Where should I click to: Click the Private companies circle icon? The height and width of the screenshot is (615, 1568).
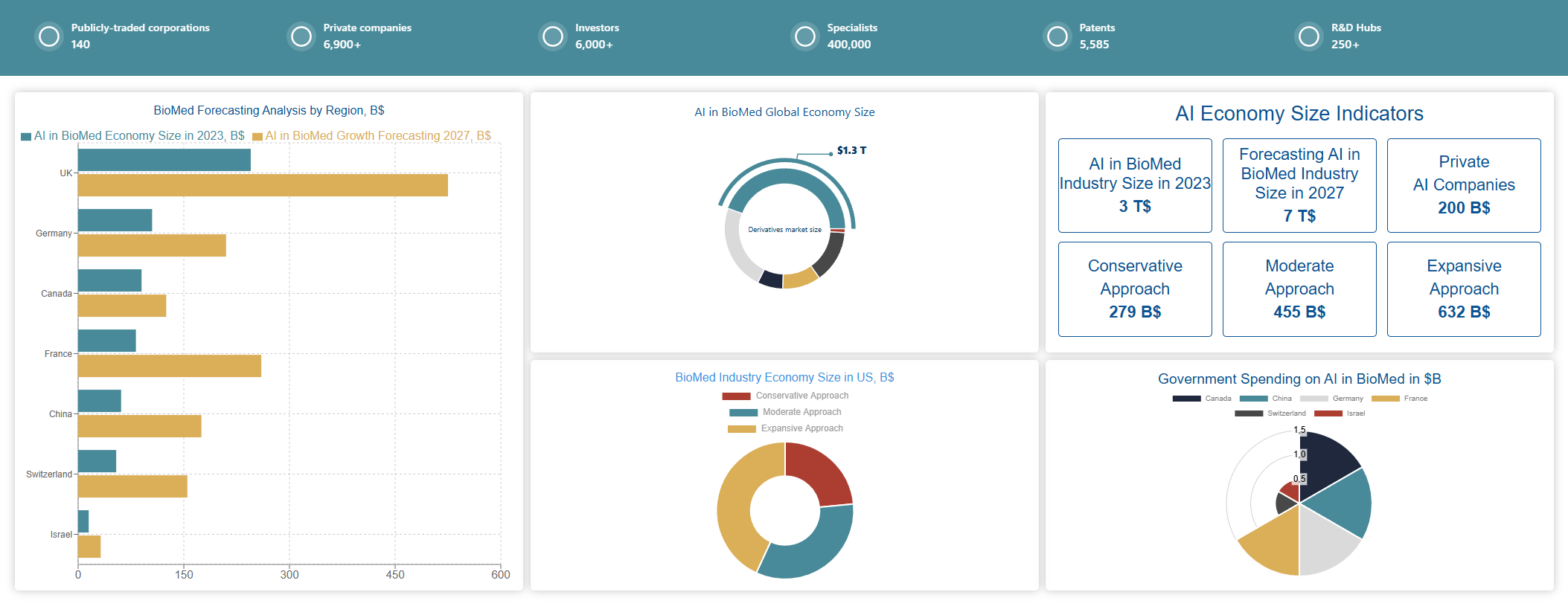301,36
